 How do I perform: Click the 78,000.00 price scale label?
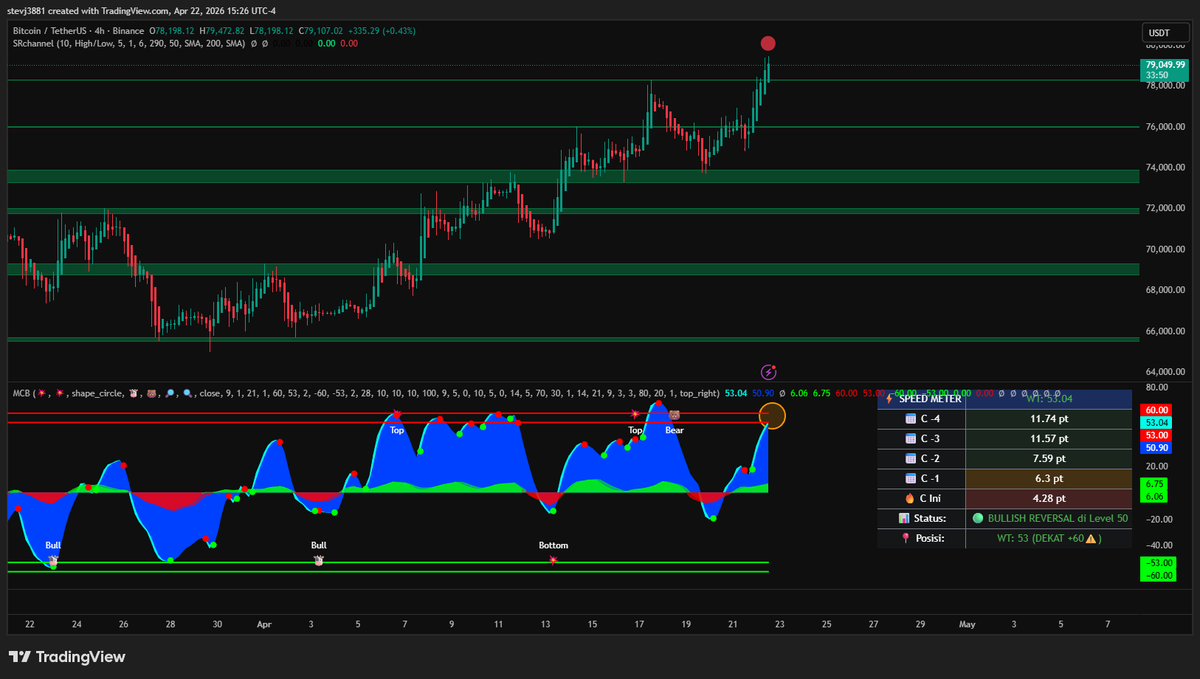click(1165, 86)
